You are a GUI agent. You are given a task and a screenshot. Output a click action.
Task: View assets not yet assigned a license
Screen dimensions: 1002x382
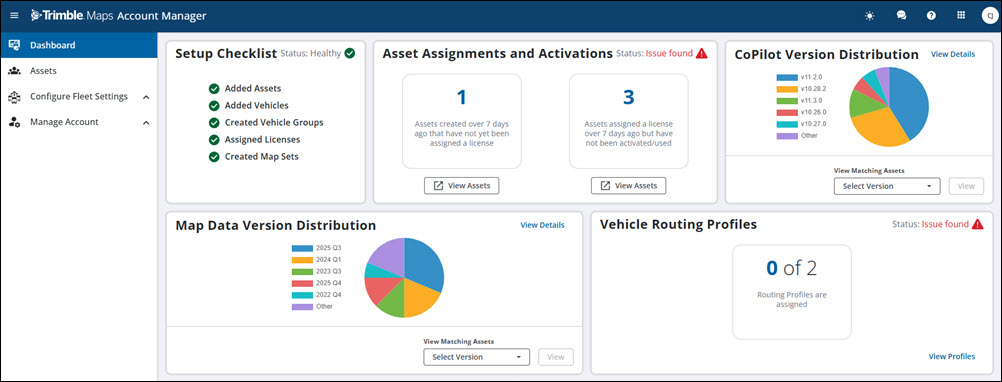pos(461,185)
